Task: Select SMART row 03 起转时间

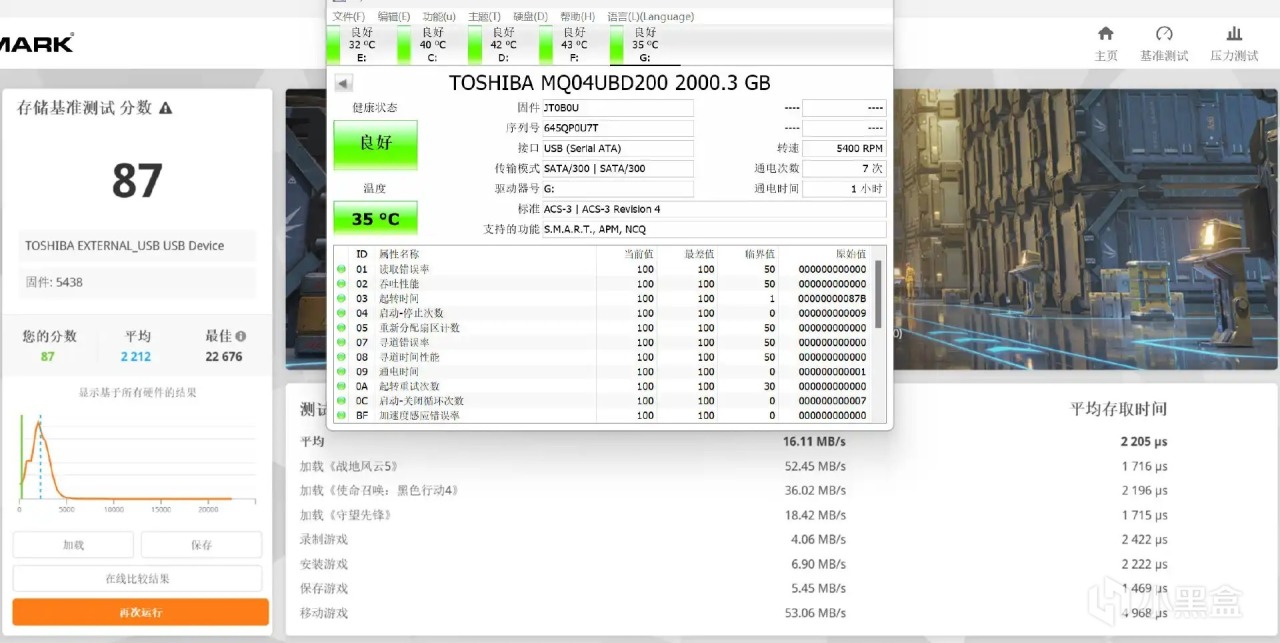Action: (603, 298)
